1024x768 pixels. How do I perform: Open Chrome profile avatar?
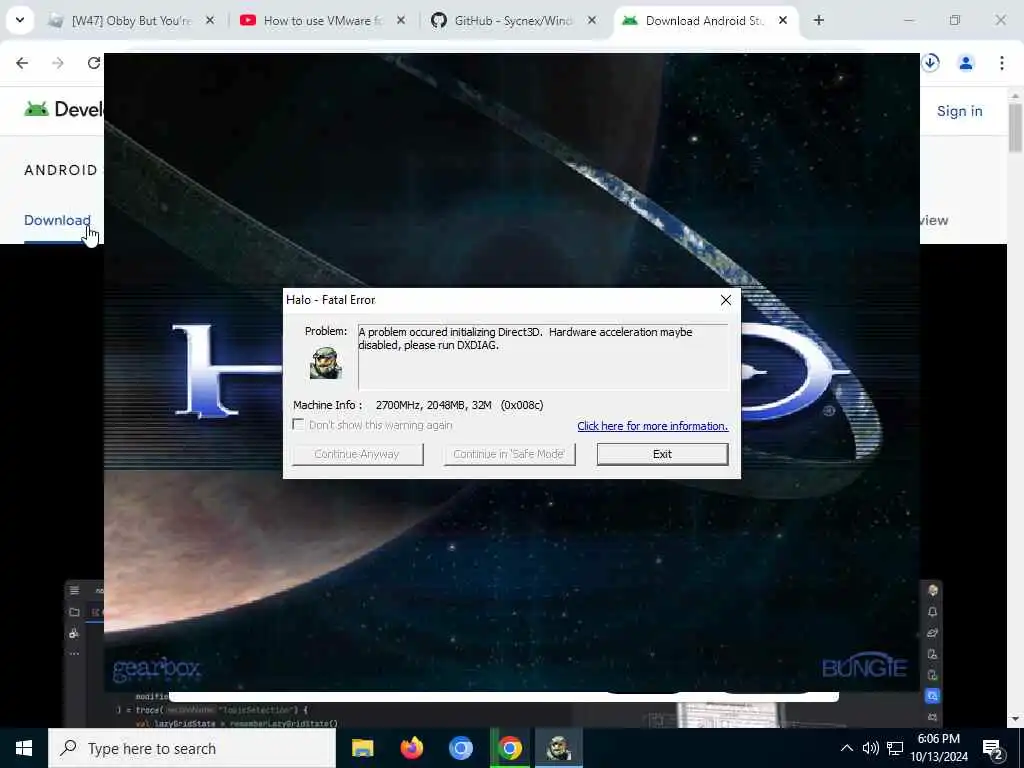click(966, 63)
